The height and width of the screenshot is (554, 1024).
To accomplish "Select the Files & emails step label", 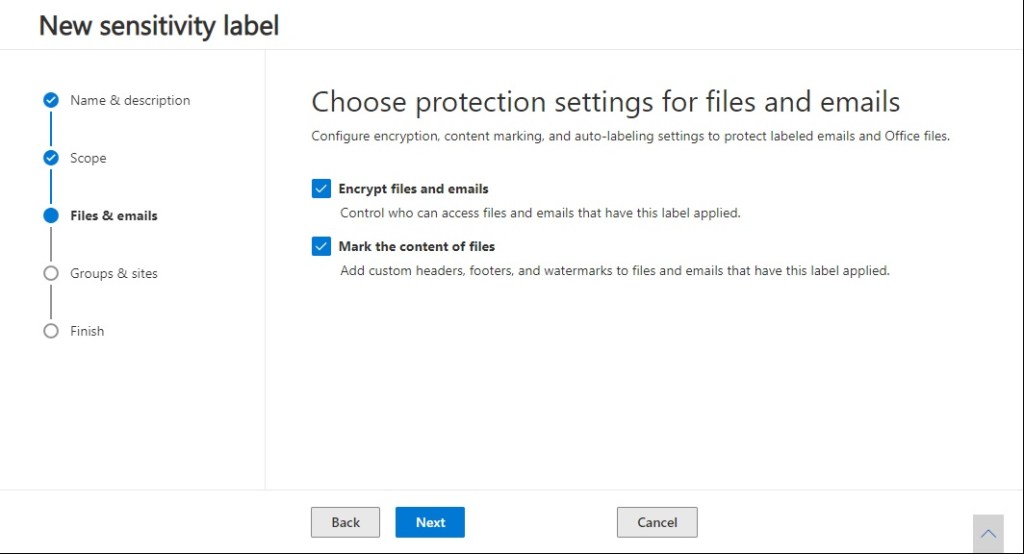I will [114, 215].
